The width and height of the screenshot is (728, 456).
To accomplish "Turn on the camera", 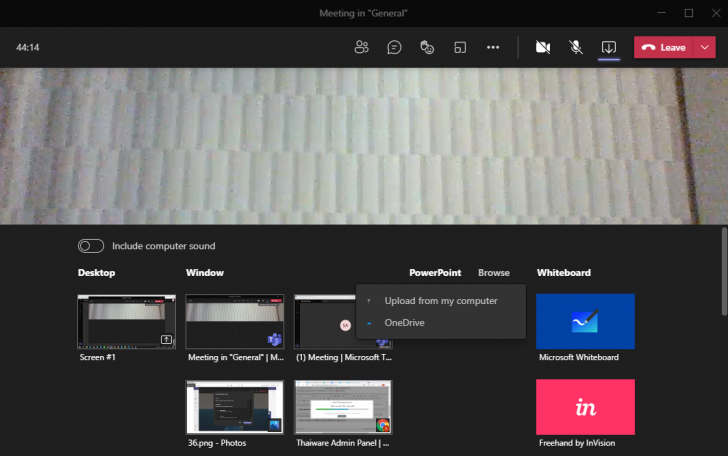I will click(x=543, y=47).
